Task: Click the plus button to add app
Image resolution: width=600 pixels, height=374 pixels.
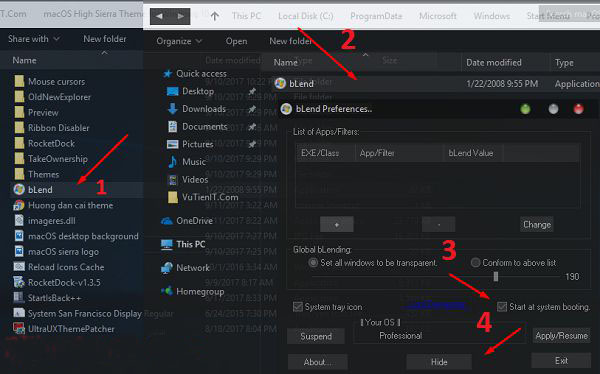Action: [x=337, y=224]
